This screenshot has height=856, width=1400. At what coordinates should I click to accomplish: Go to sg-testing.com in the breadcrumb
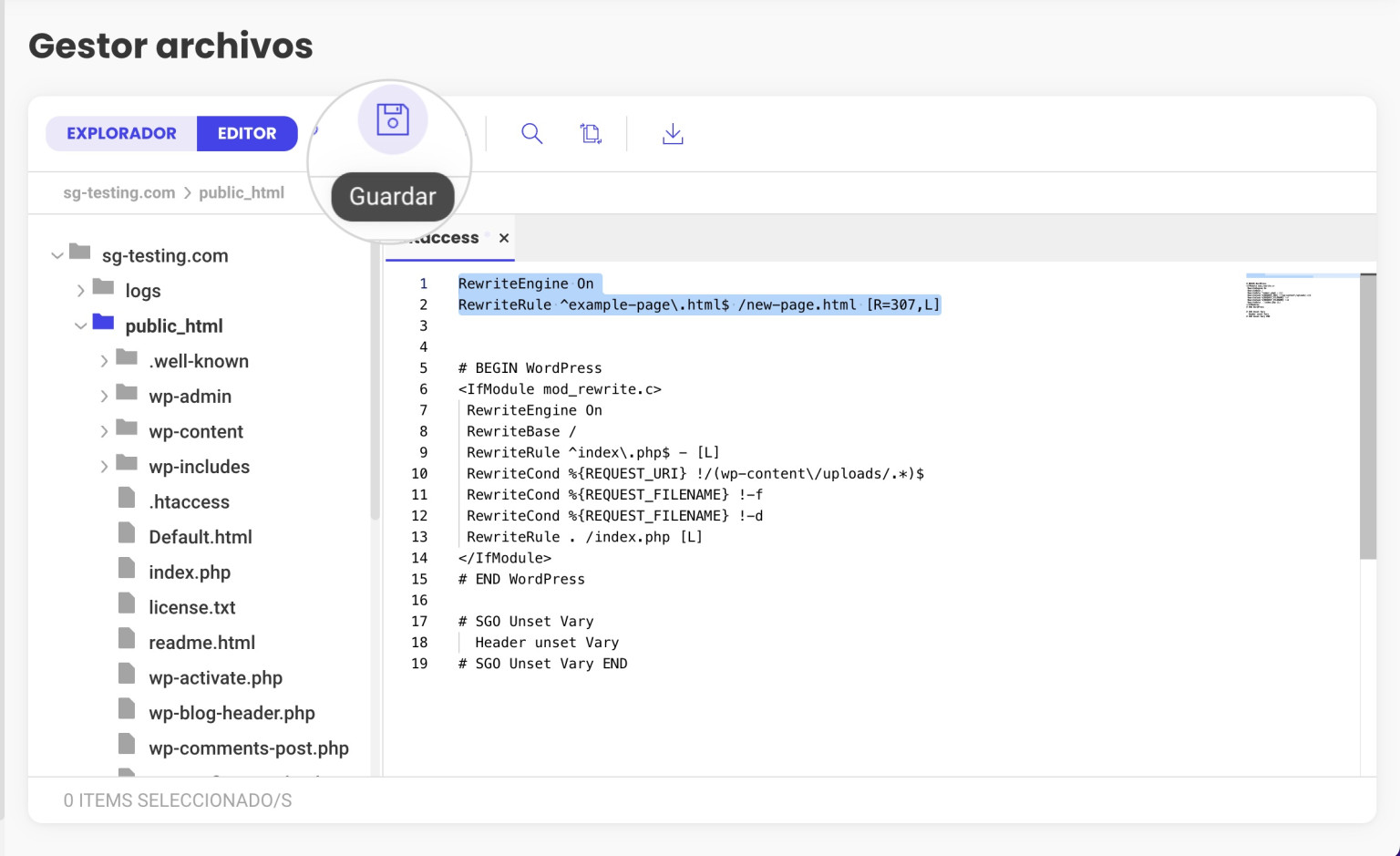coord(118,193)
